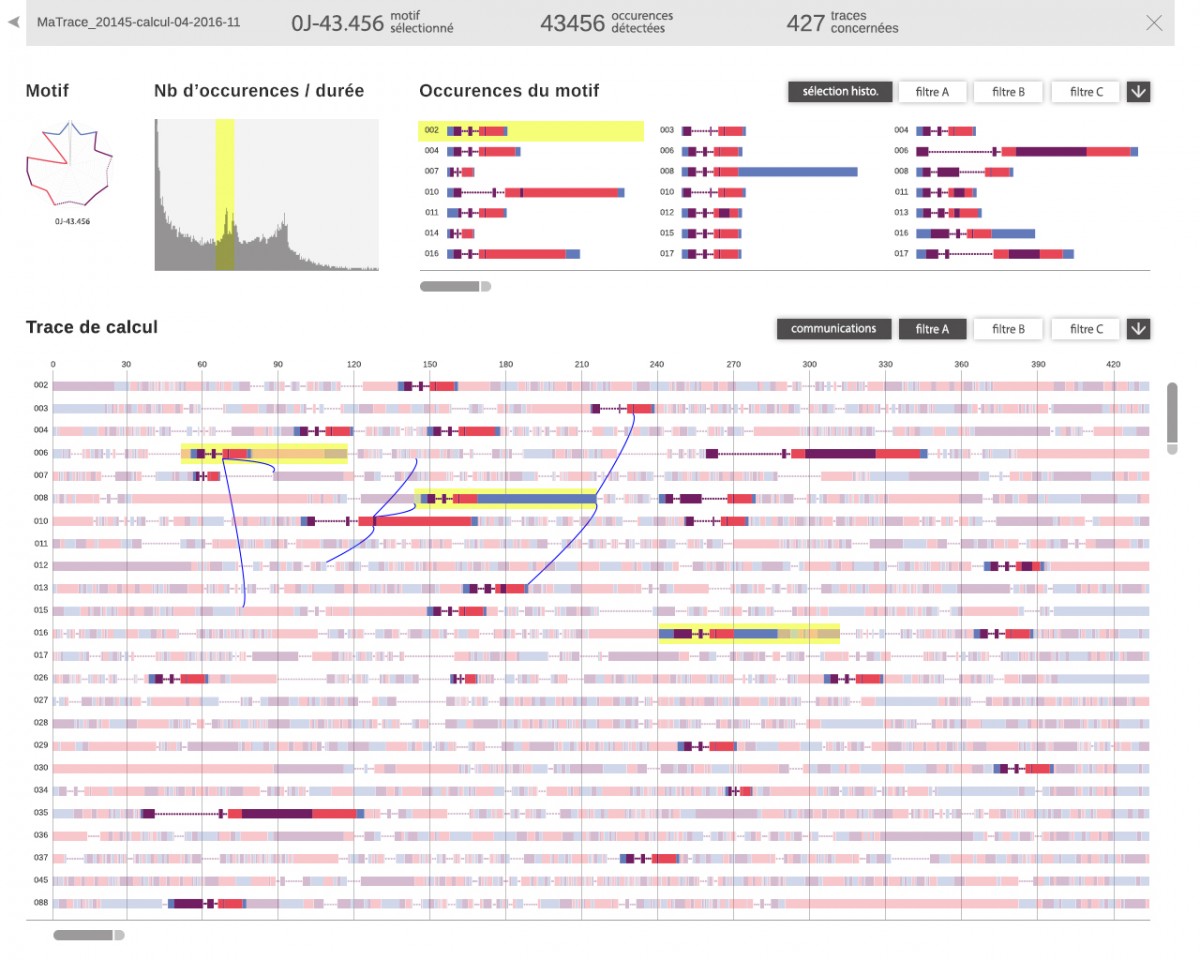Screen dimensions: 1200x960
Task: Toggle the sélection histo. filter
Action: point(839,92)
